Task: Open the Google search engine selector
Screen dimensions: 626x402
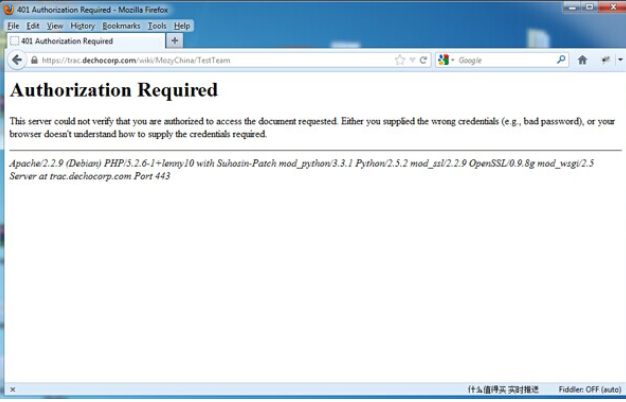Action: pyautogui.click(x=446, y=60)
